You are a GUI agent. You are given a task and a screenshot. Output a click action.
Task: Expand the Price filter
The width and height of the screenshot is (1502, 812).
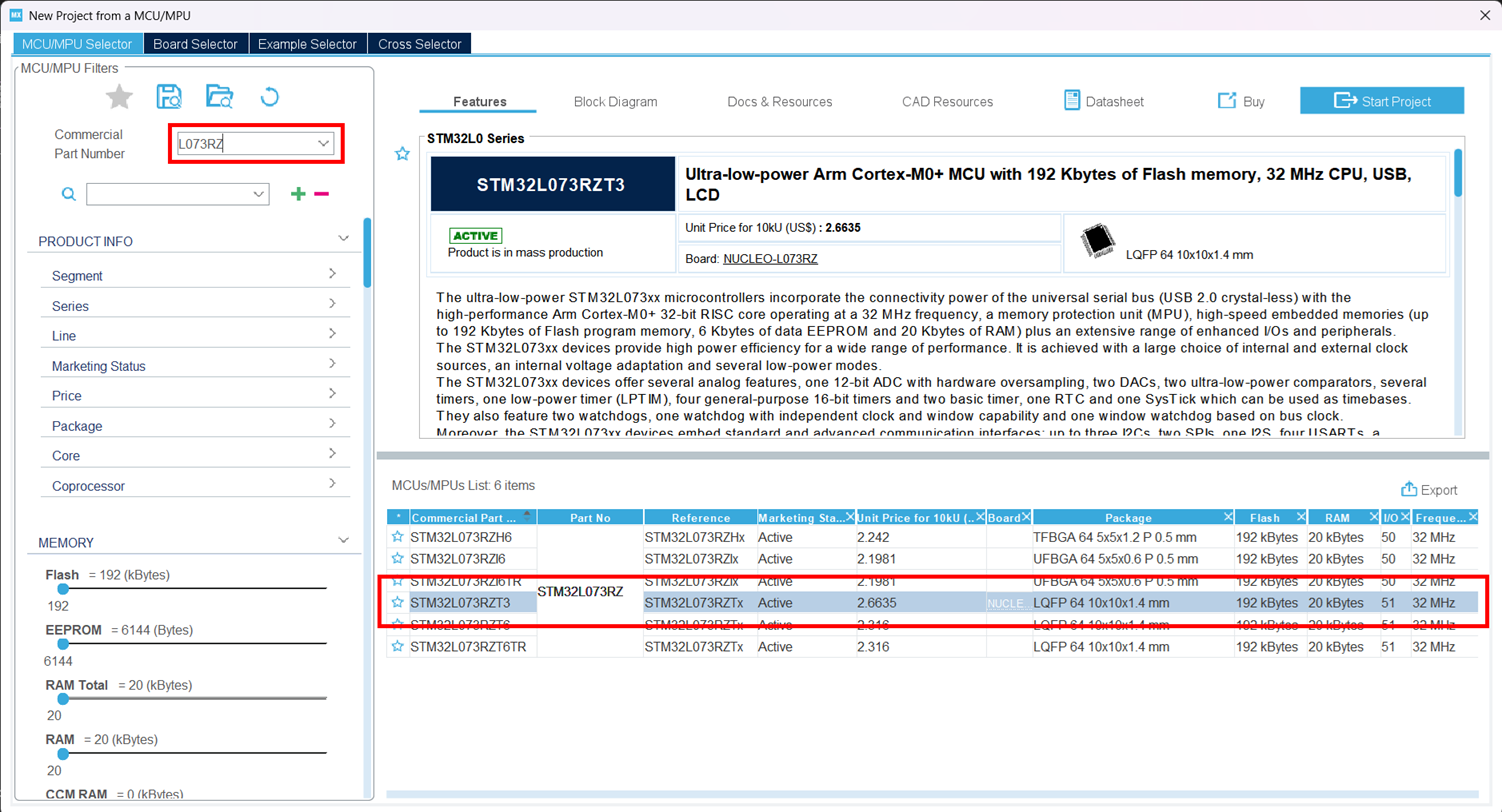pyautogui.click(x=332, y=394)
